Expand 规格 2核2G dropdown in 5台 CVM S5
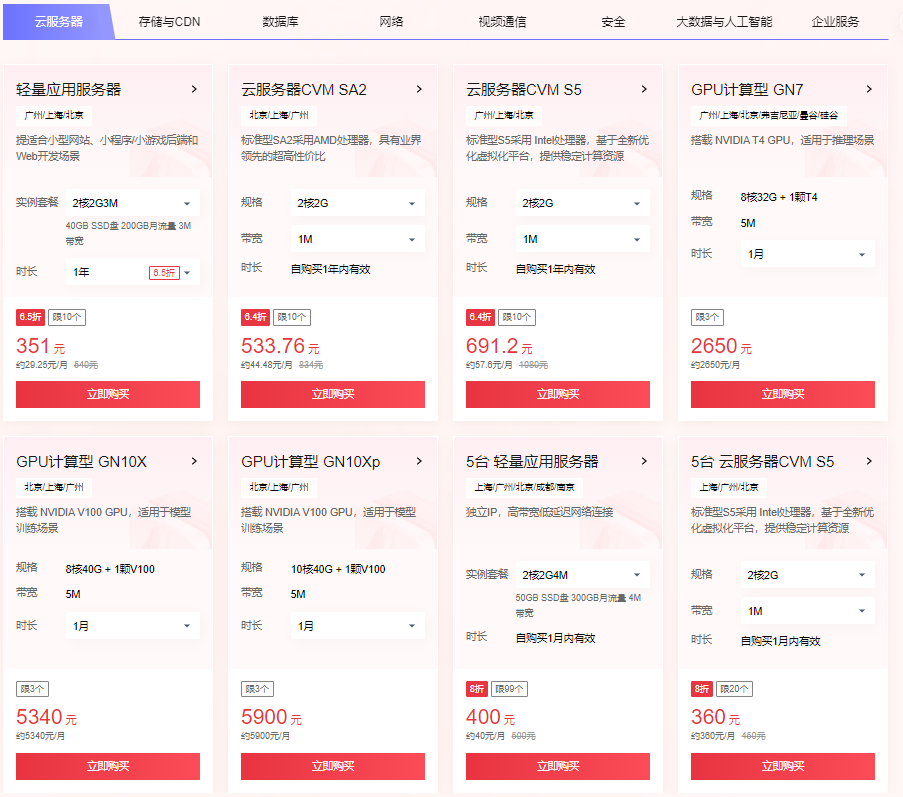Viewport: 903px width, 797px height. pyautogui.click(x=807, y=575)
